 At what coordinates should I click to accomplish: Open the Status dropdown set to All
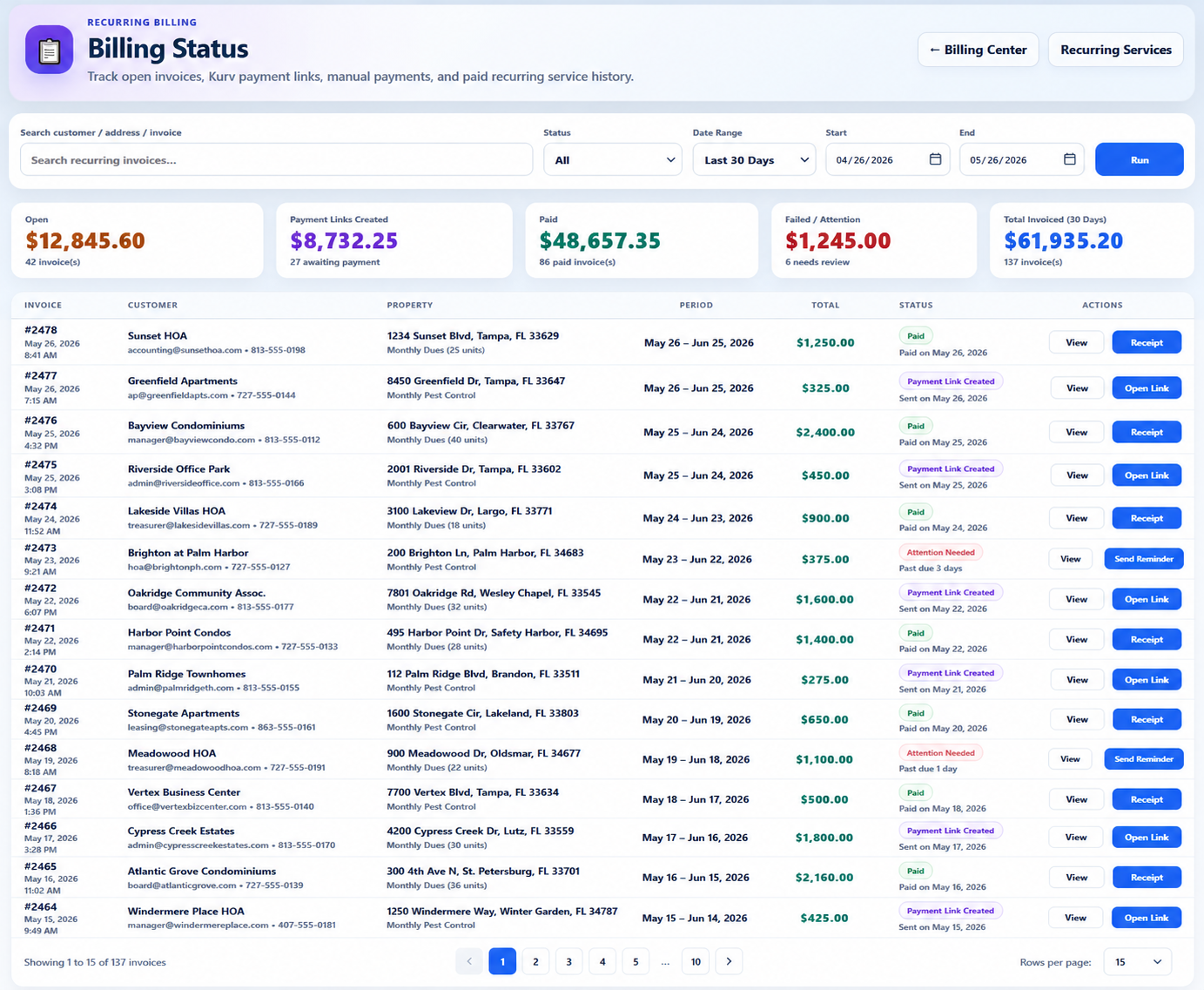click(x=613, y=160)
